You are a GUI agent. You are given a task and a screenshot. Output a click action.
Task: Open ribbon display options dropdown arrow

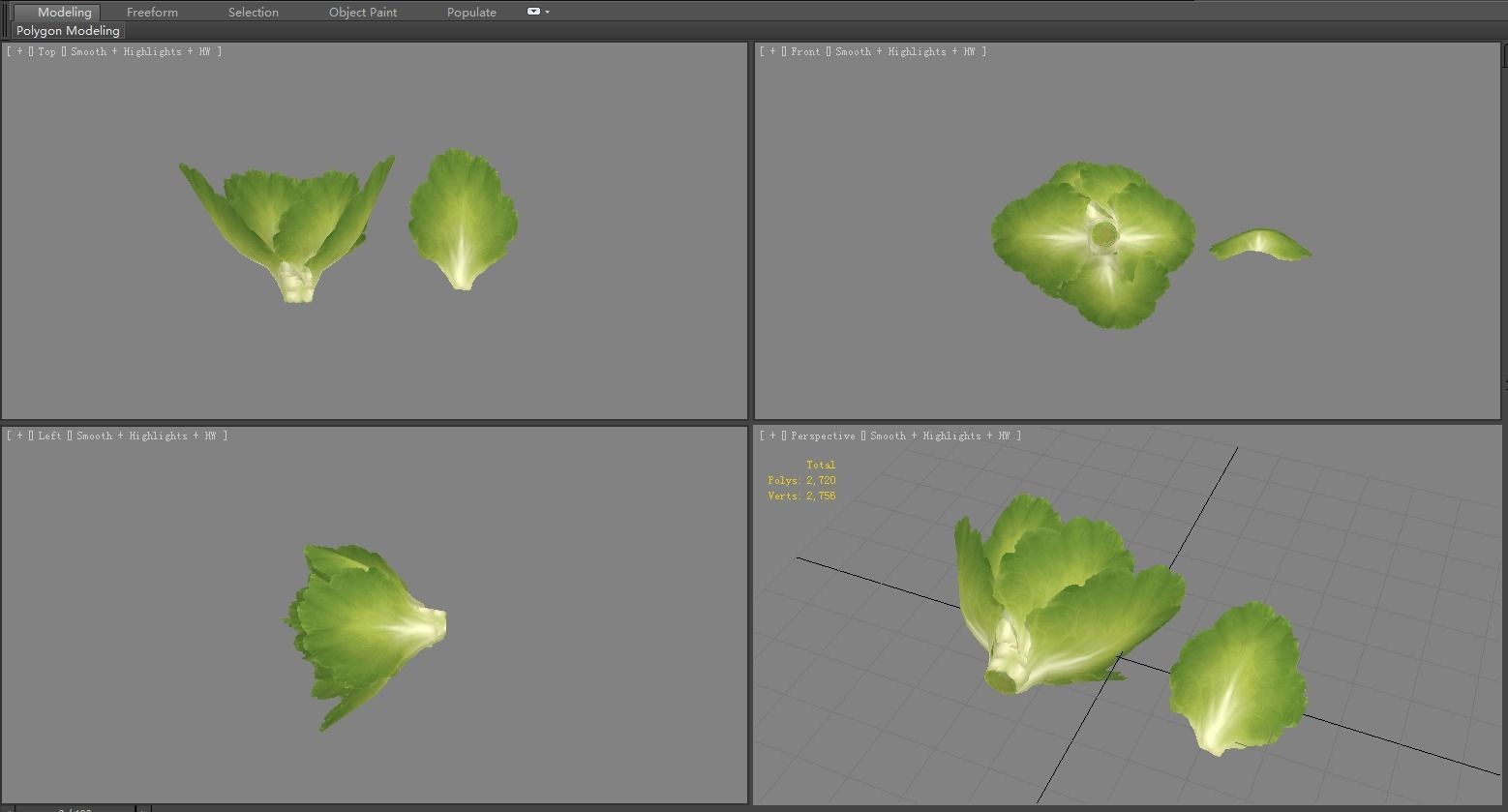click(548, 12)
